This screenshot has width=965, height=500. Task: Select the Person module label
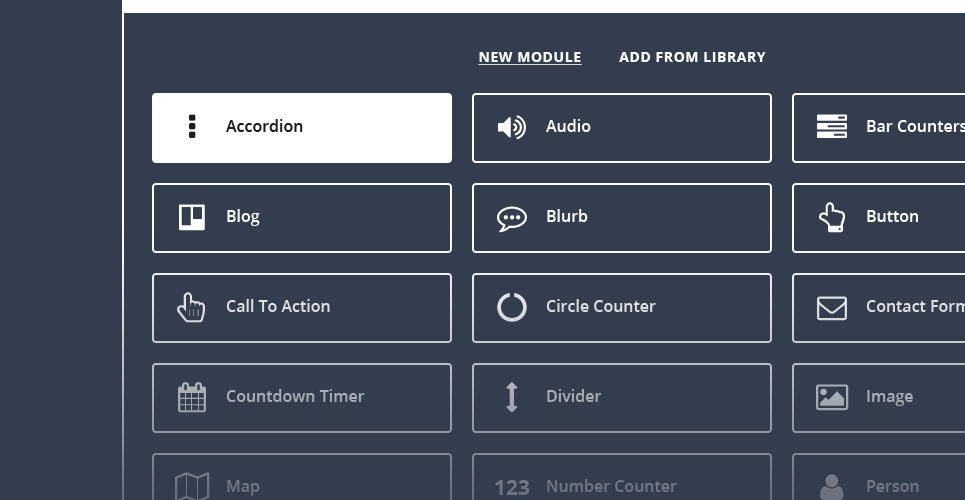pos(892,486)
